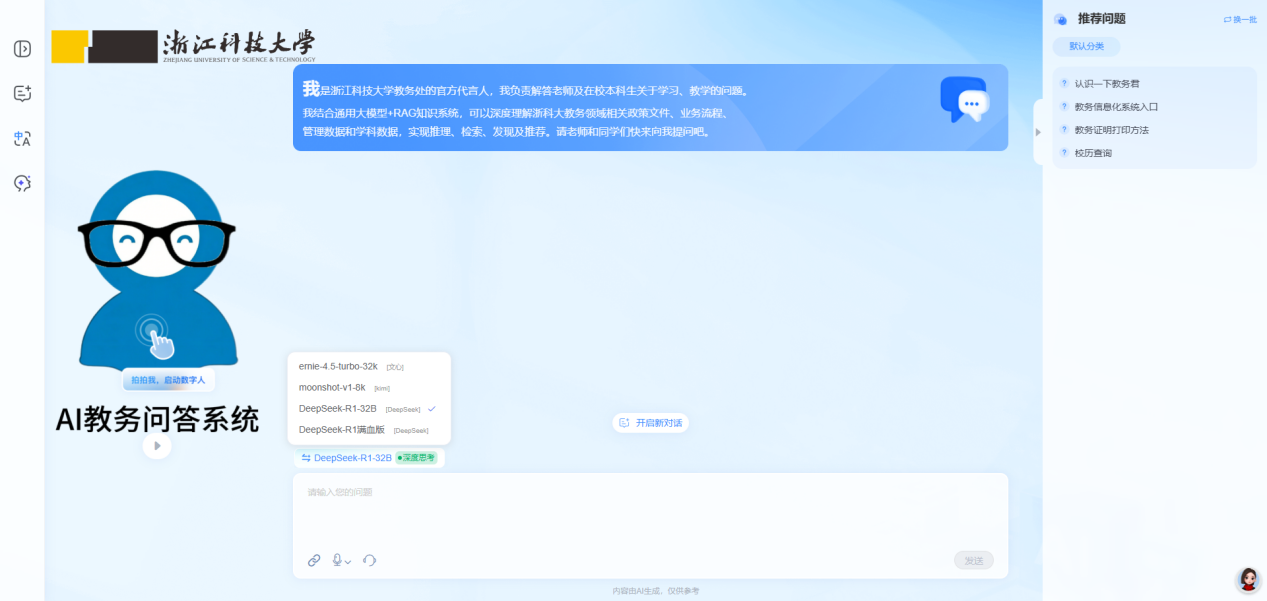
Task: Open the Chinese-English translation icon
Action: (22, 139)
